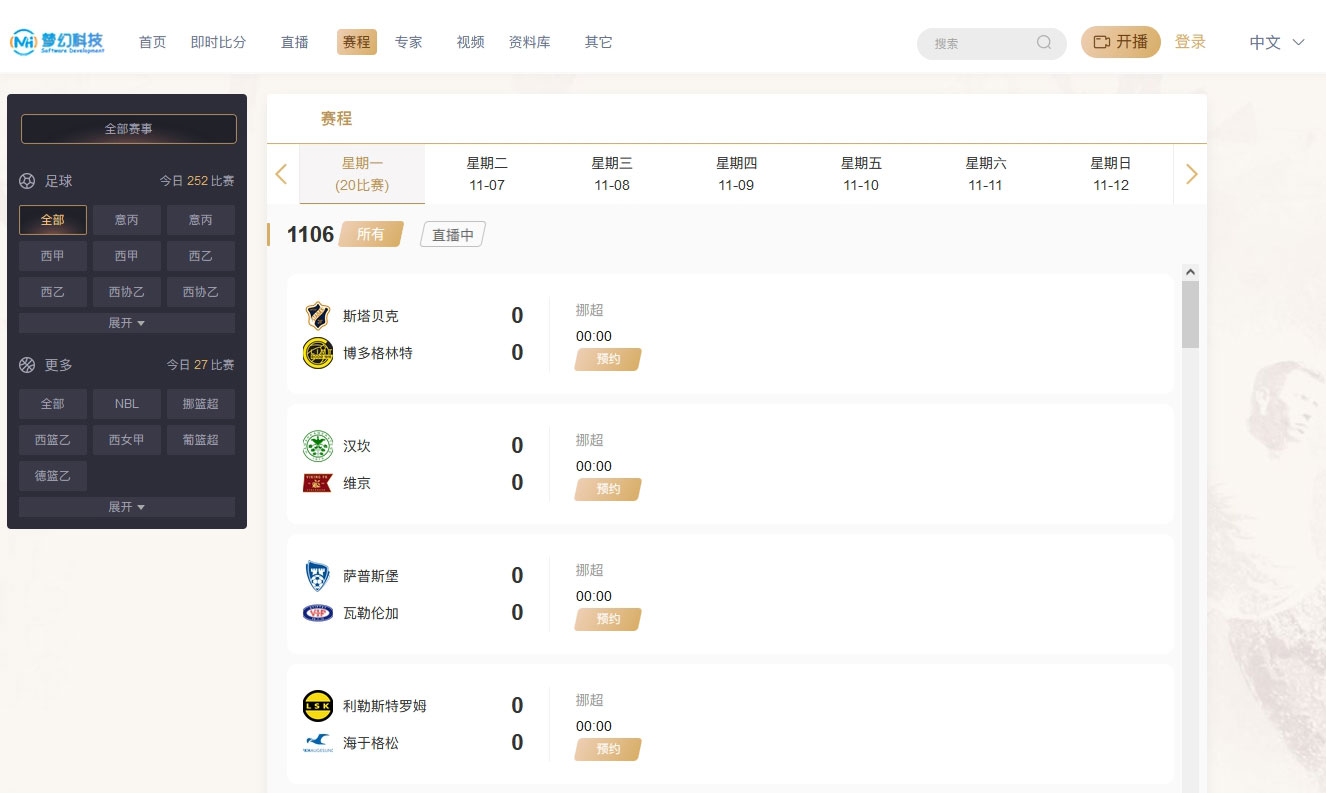Image resolution: width=1326 pixels, height=793 pixels.
Task: Toggle the 直播中 filter
Action: (453, 235)
